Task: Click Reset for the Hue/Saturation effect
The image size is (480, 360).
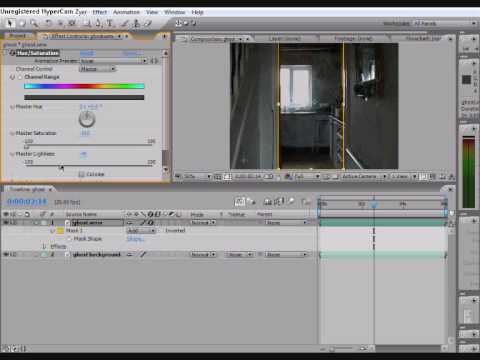Action: [x=87, y=53]
